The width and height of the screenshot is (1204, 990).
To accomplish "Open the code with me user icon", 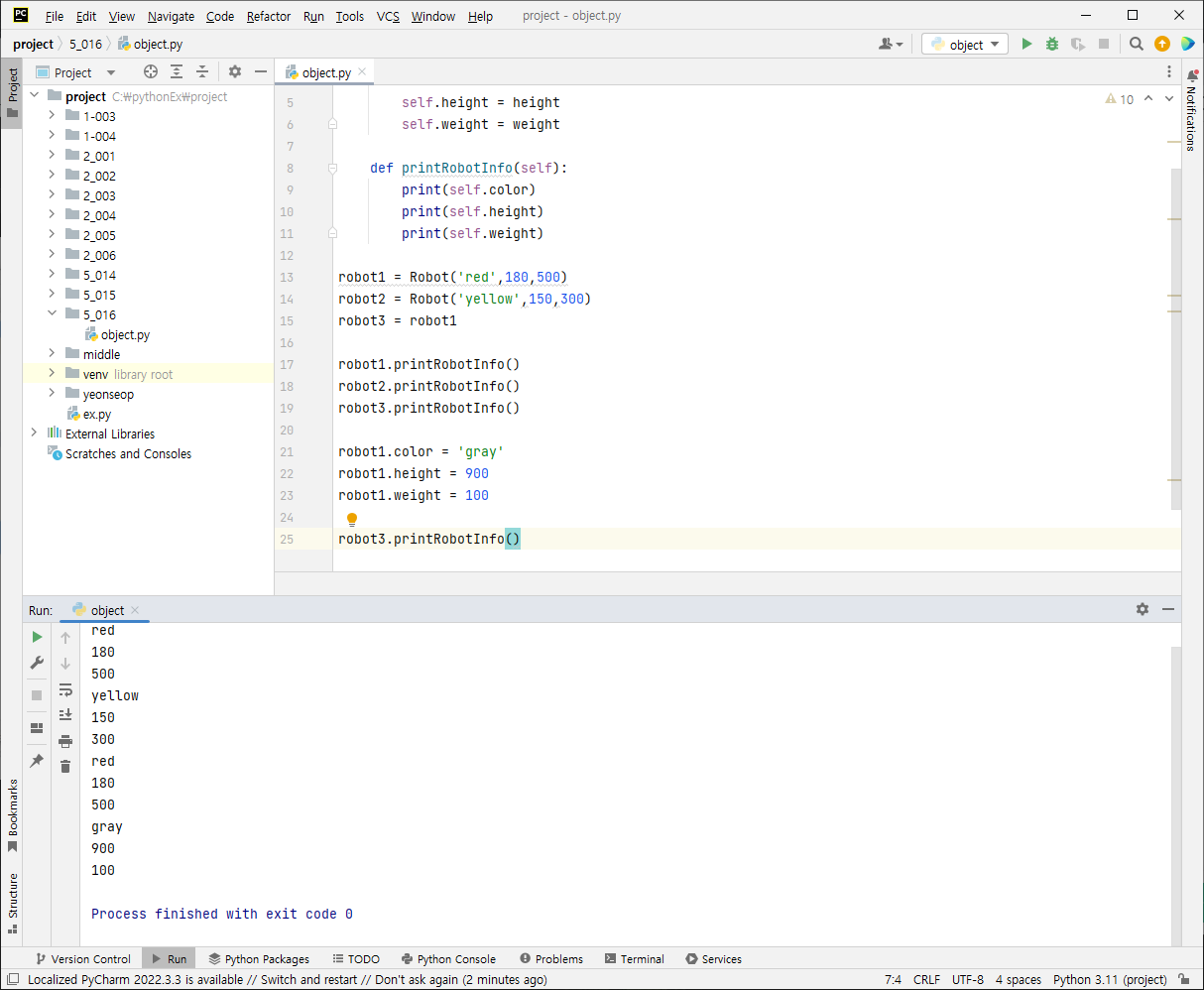I will [891, 44].
